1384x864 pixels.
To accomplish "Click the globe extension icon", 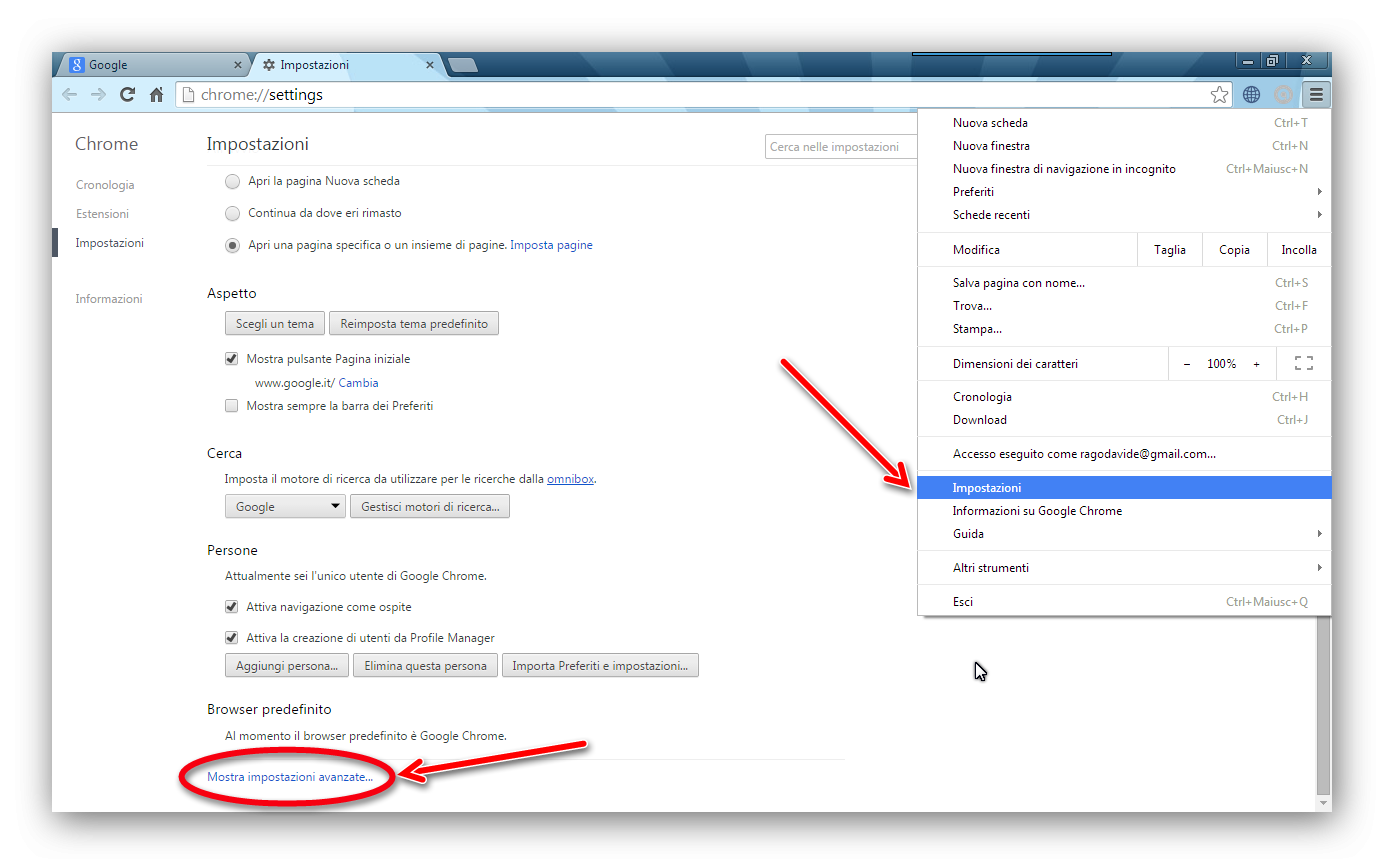I will 1251,95.
